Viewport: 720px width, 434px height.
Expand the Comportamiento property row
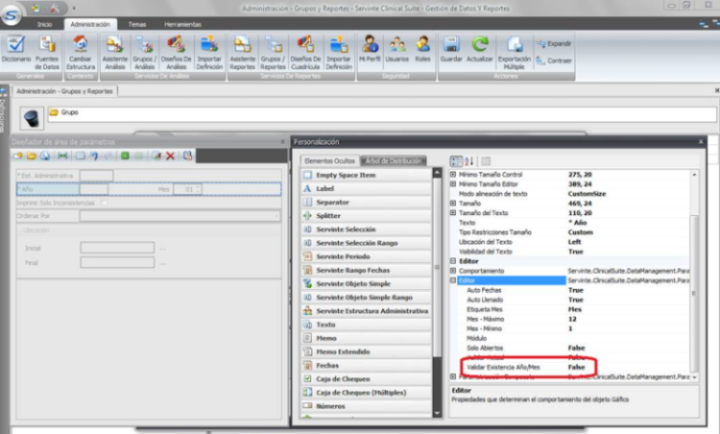coord(453,271)
